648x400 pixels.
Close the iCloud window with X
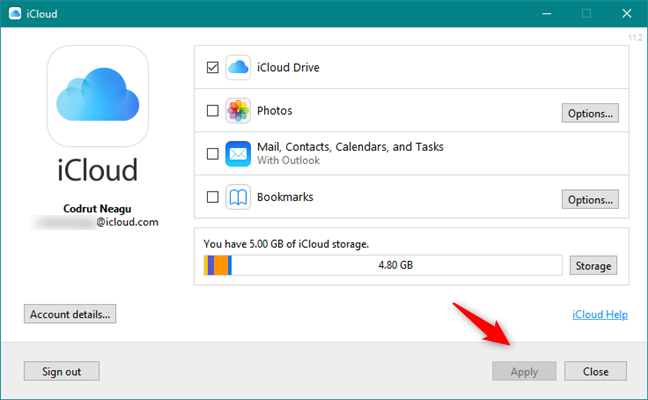[x=627, y=14]
